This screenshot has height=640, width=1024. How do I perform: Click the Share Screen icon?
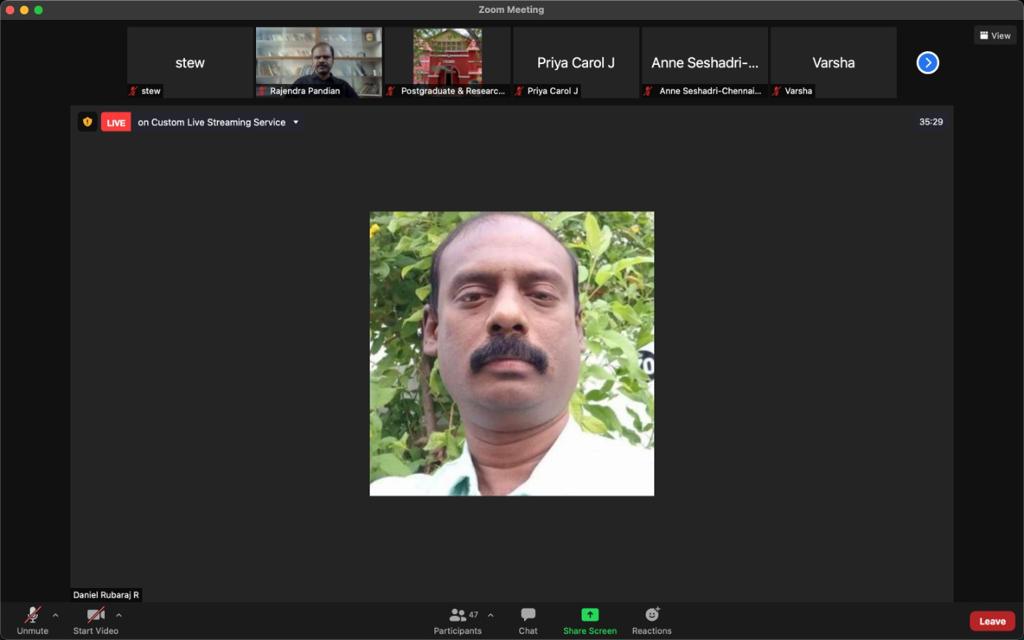pyautogui.click(x=590, y=616)
